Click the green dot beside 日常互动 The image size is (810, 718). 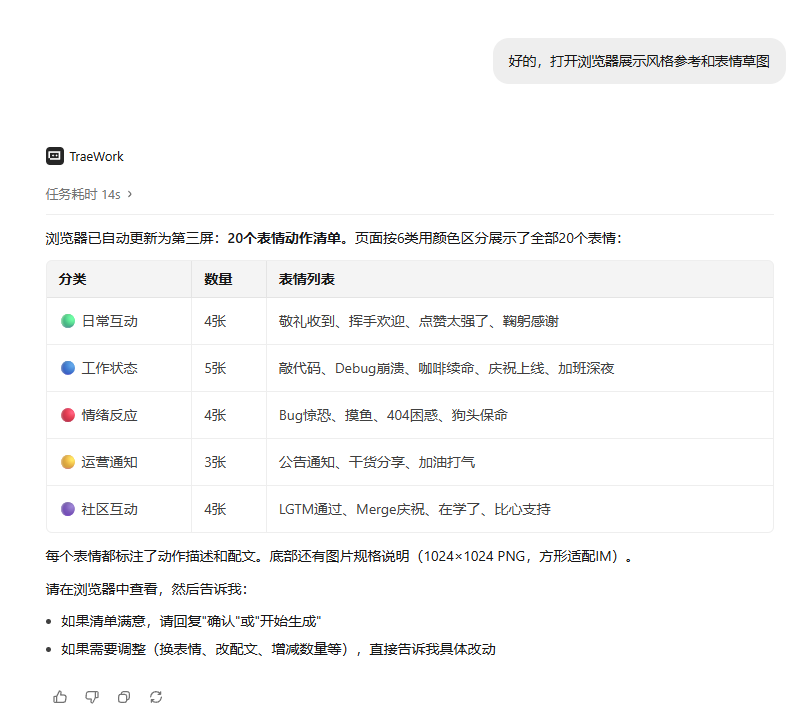(x=68, y=321)
